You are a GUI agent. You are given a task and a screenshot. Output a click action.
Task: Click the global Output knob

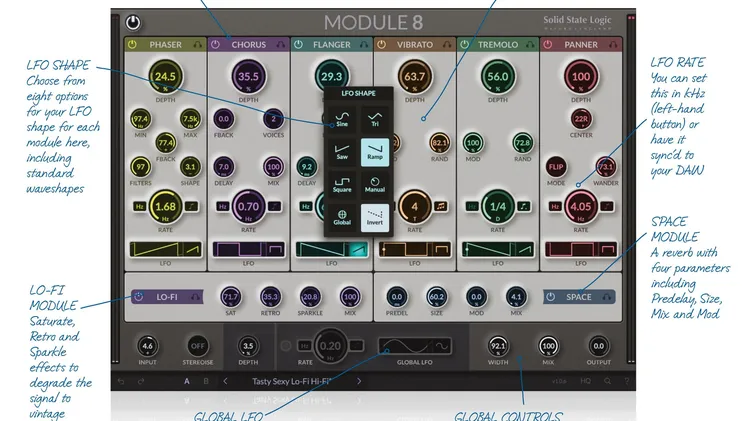coord(598,346)
